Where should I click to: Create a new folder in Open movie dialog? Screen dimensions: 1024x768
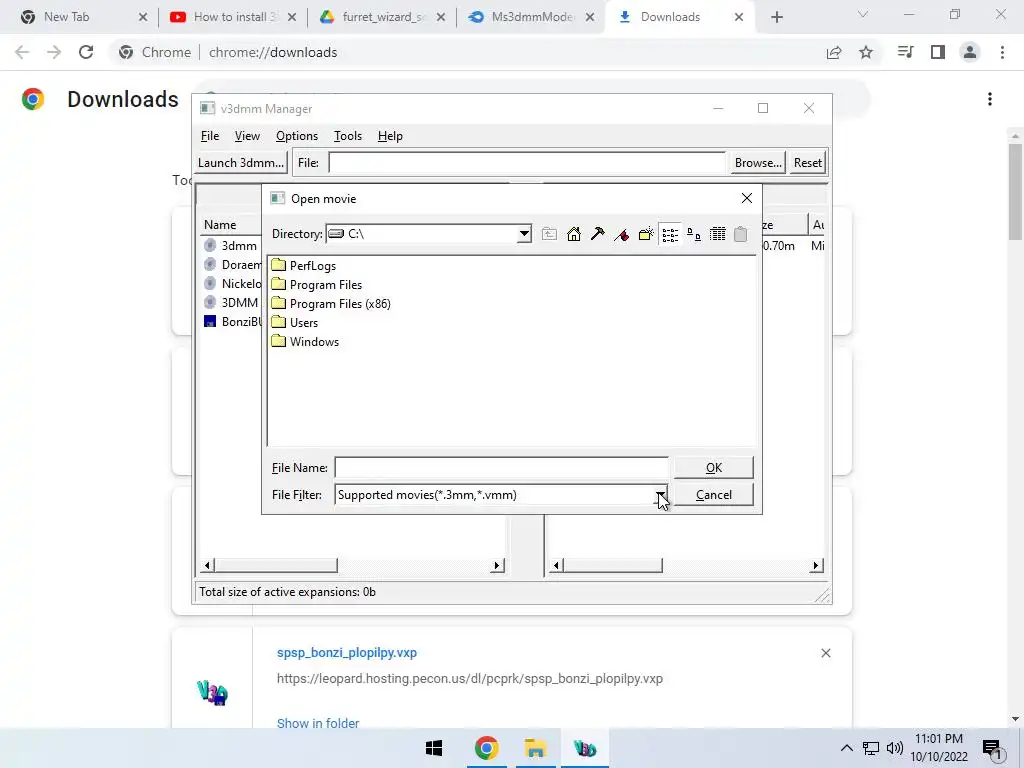(645, 234)
